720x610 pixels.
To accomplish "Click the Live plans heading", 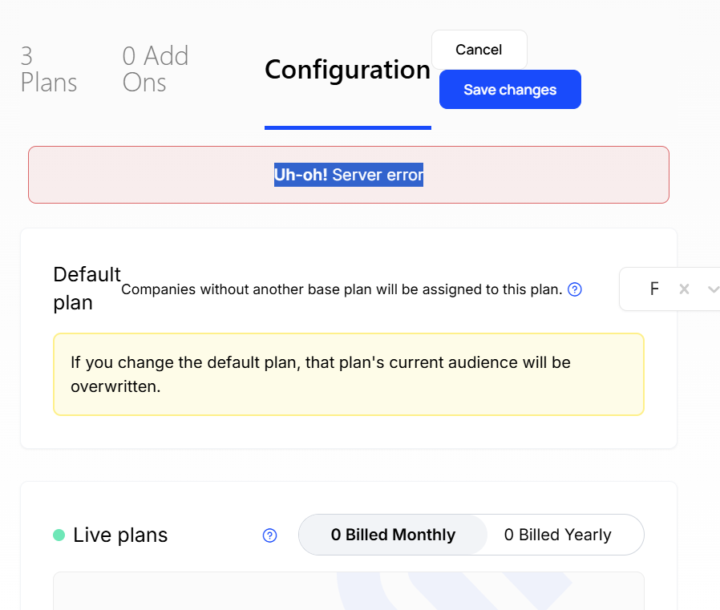I will click(x=120, y=535).
